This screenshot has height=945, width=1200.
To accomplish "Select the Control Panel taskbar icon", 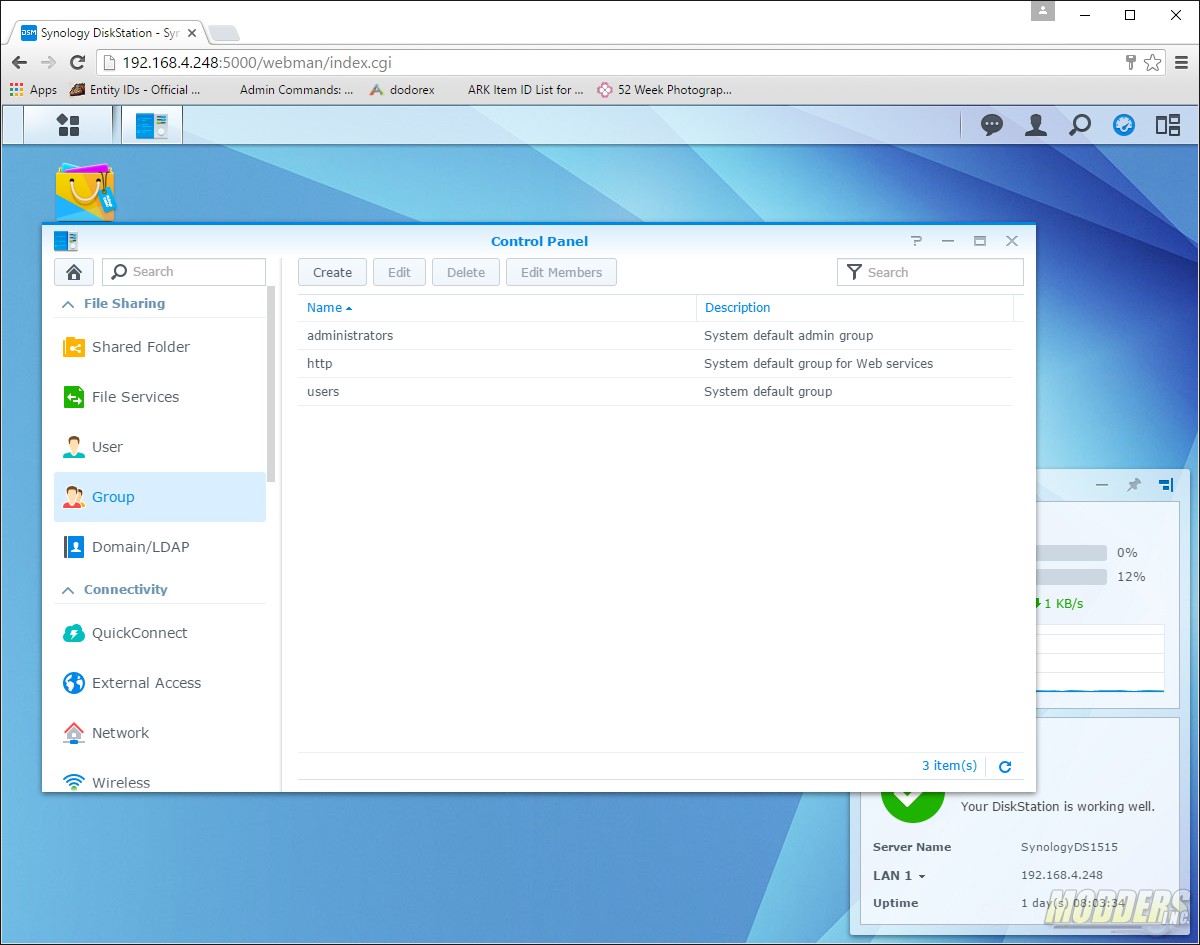I will (152, 125).
